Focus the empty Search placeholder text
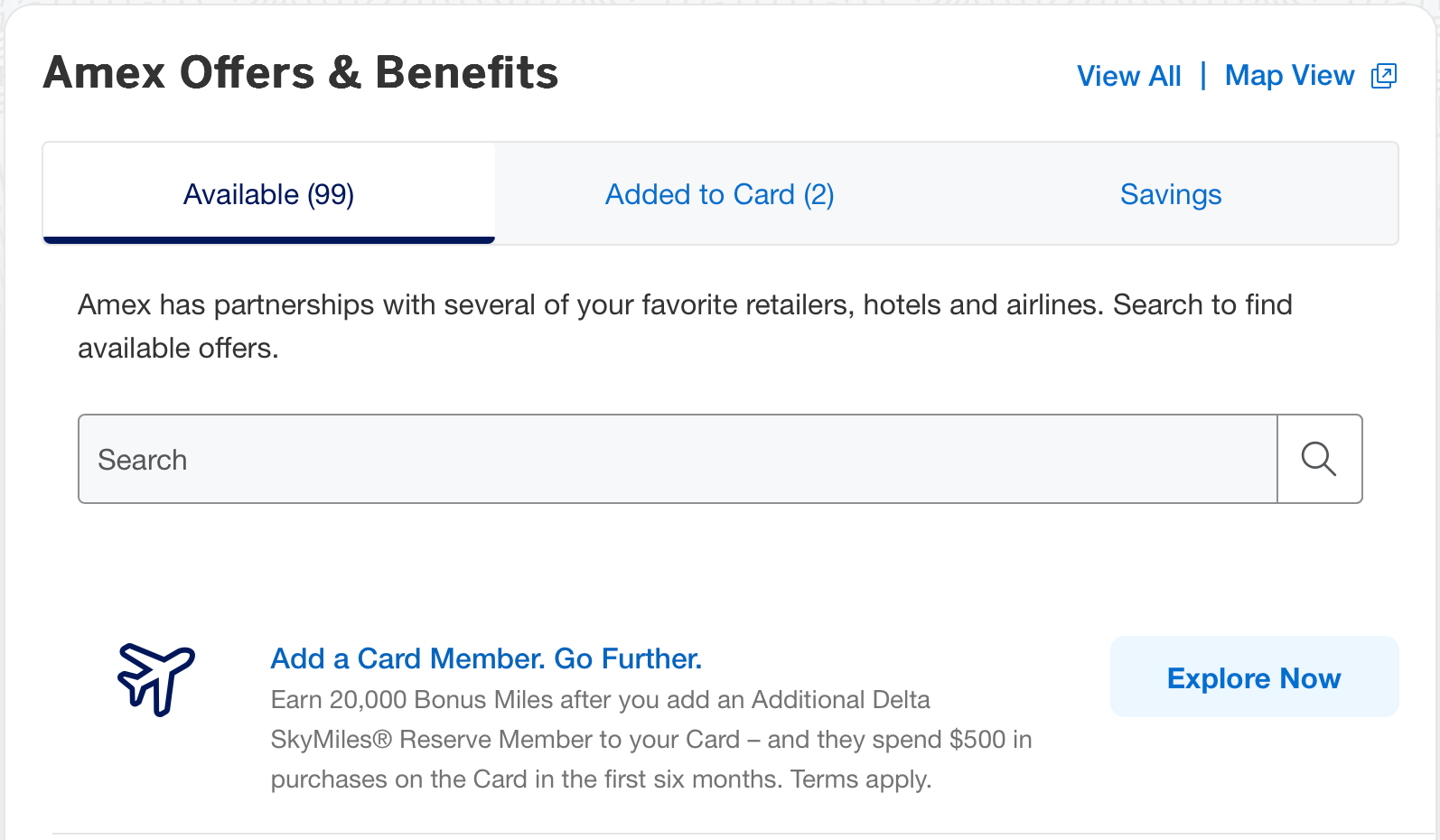Image resolution: width=1440 pixels, height=840 pixels. (142, 459)
